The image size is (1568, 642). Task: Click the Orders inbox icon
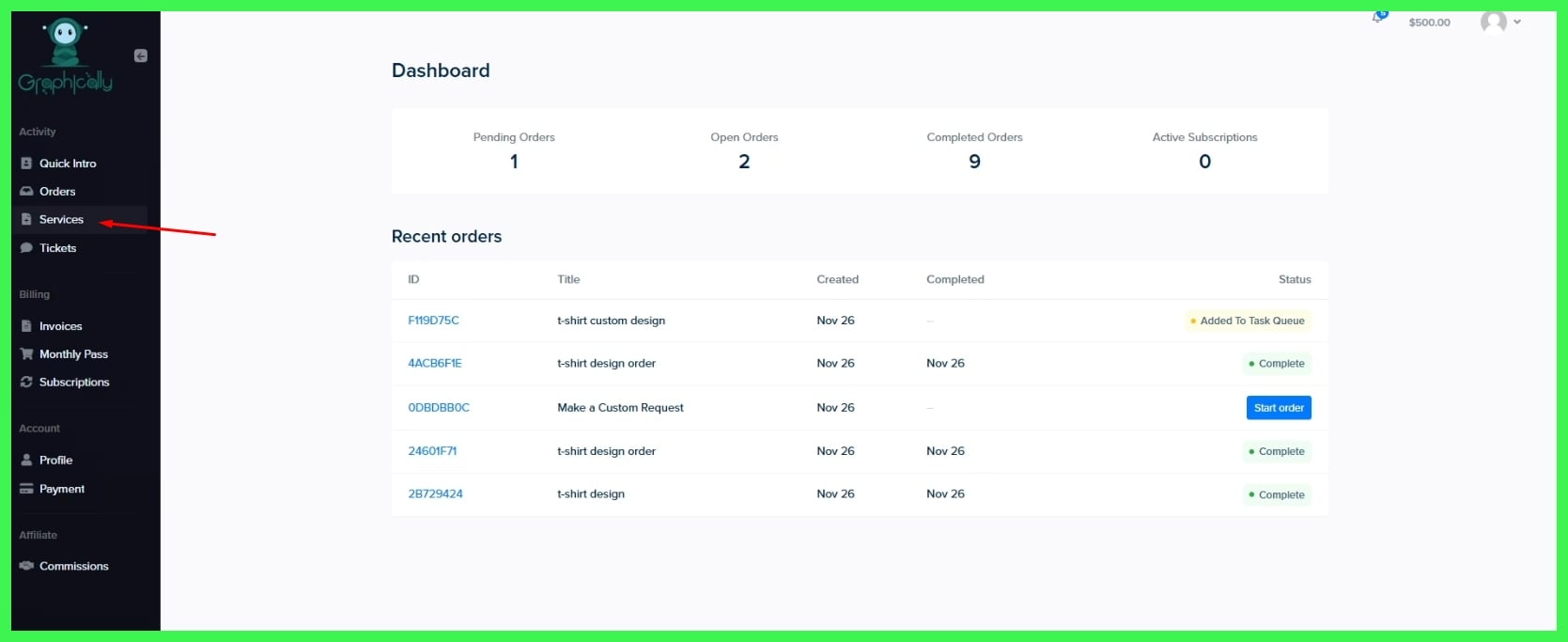click(x=26, y=192)
